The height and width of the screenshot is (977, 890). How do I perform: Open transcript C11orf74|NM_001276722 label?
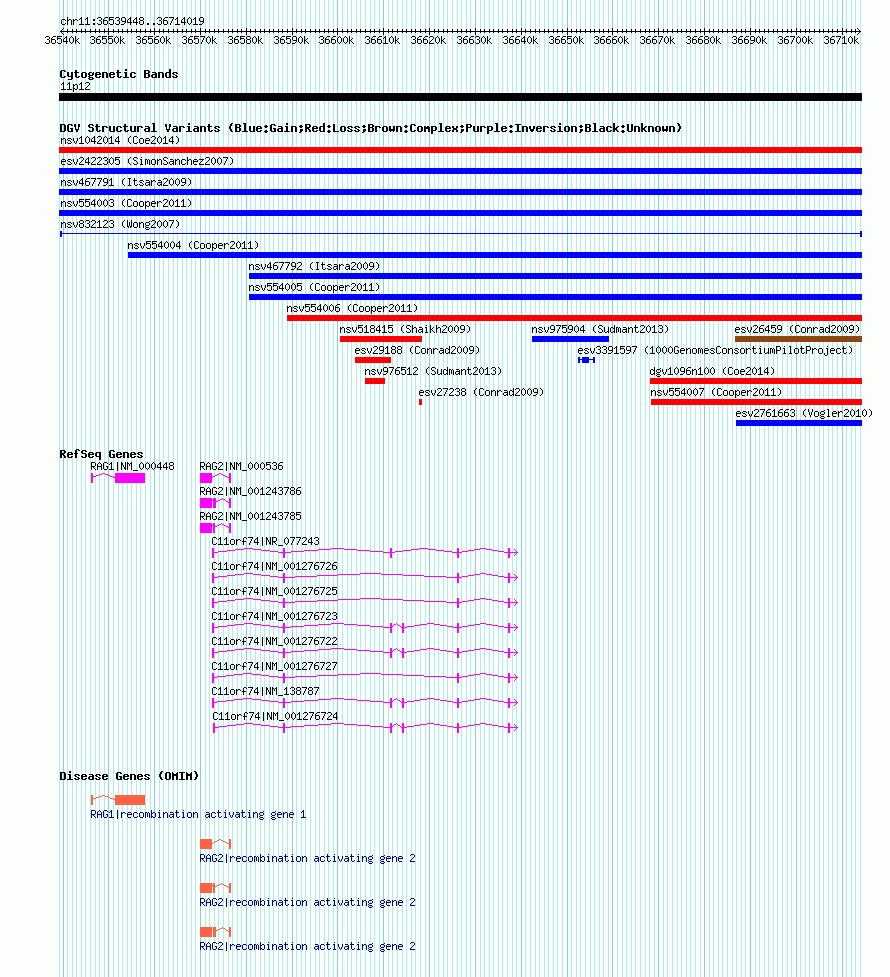coord(275,641)
